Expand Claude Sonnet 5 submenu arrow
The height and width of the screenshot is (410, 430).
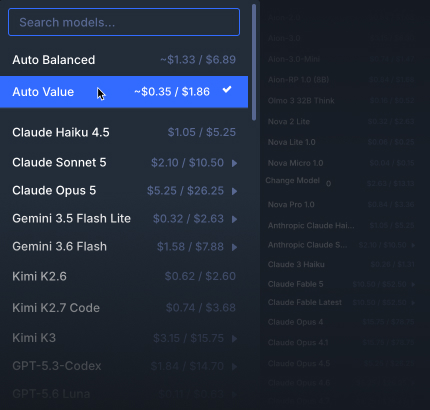(x=235, y=163)
